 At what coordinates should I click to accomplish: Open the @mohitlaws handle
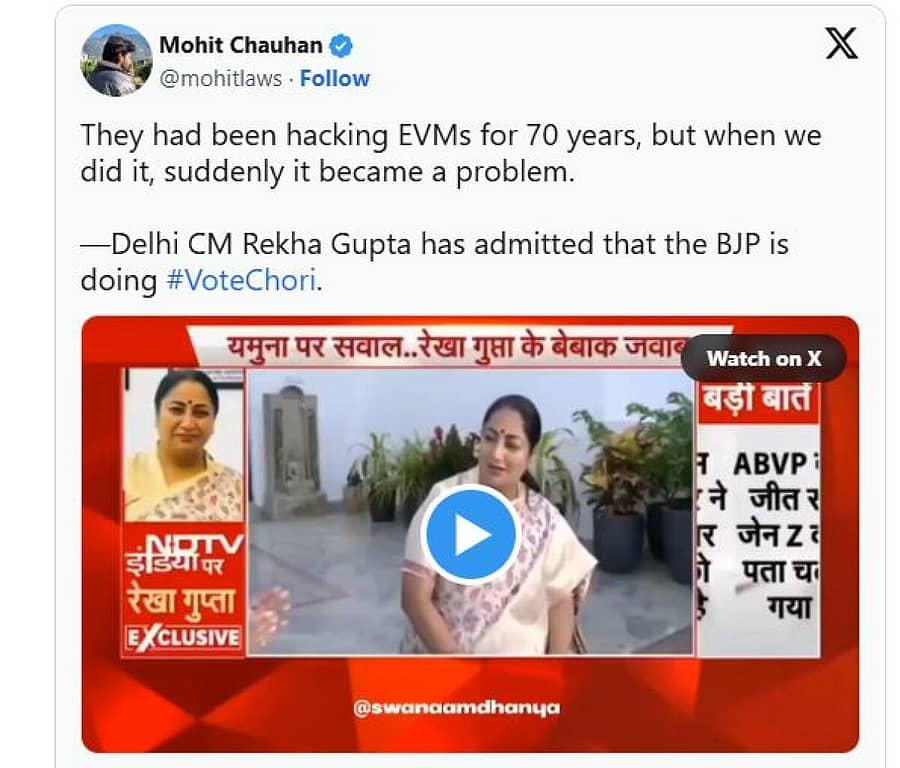click(x=220, y=79)
